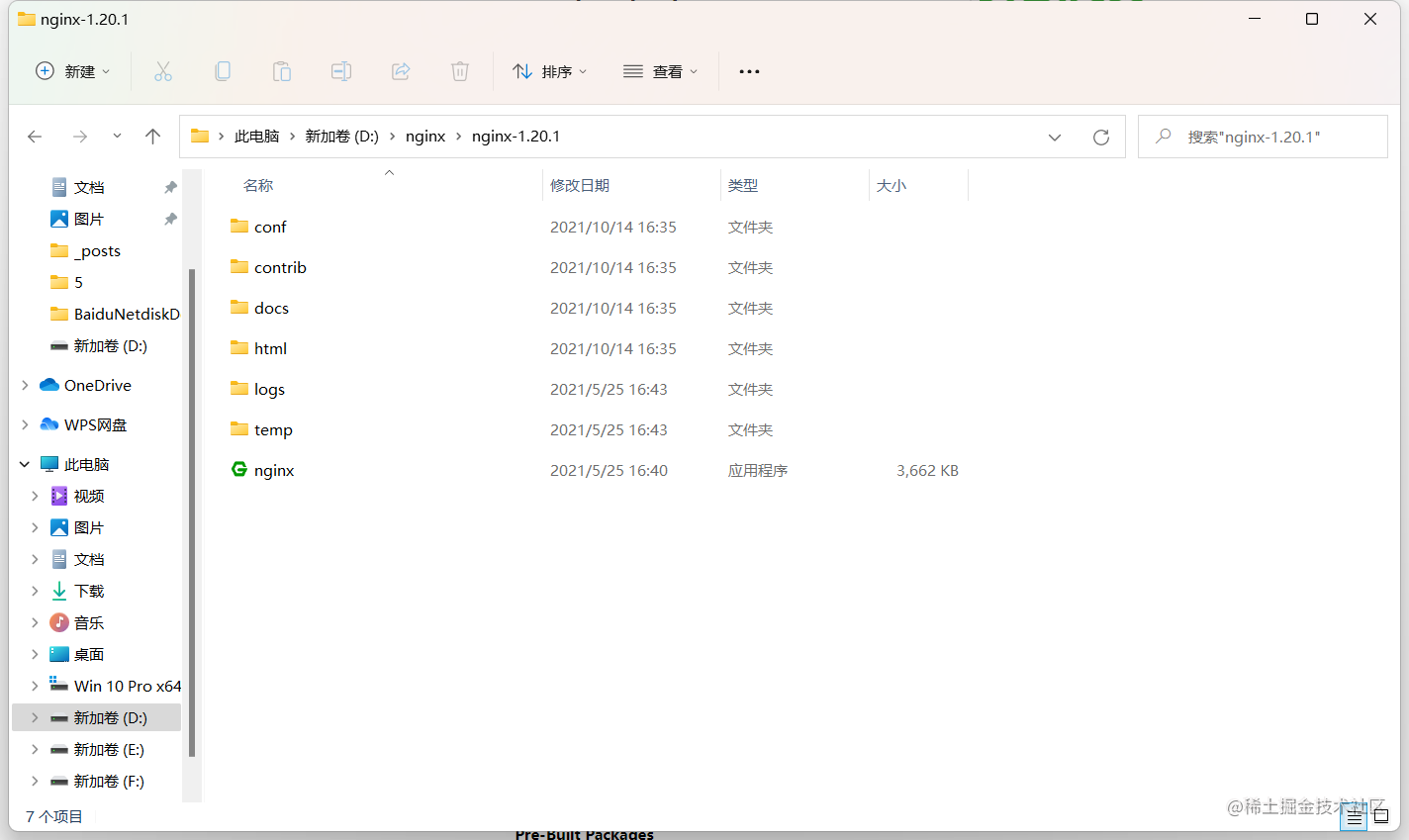
Task: Switch to large thumbnails view icon
Action: [x=1381, y=817]
